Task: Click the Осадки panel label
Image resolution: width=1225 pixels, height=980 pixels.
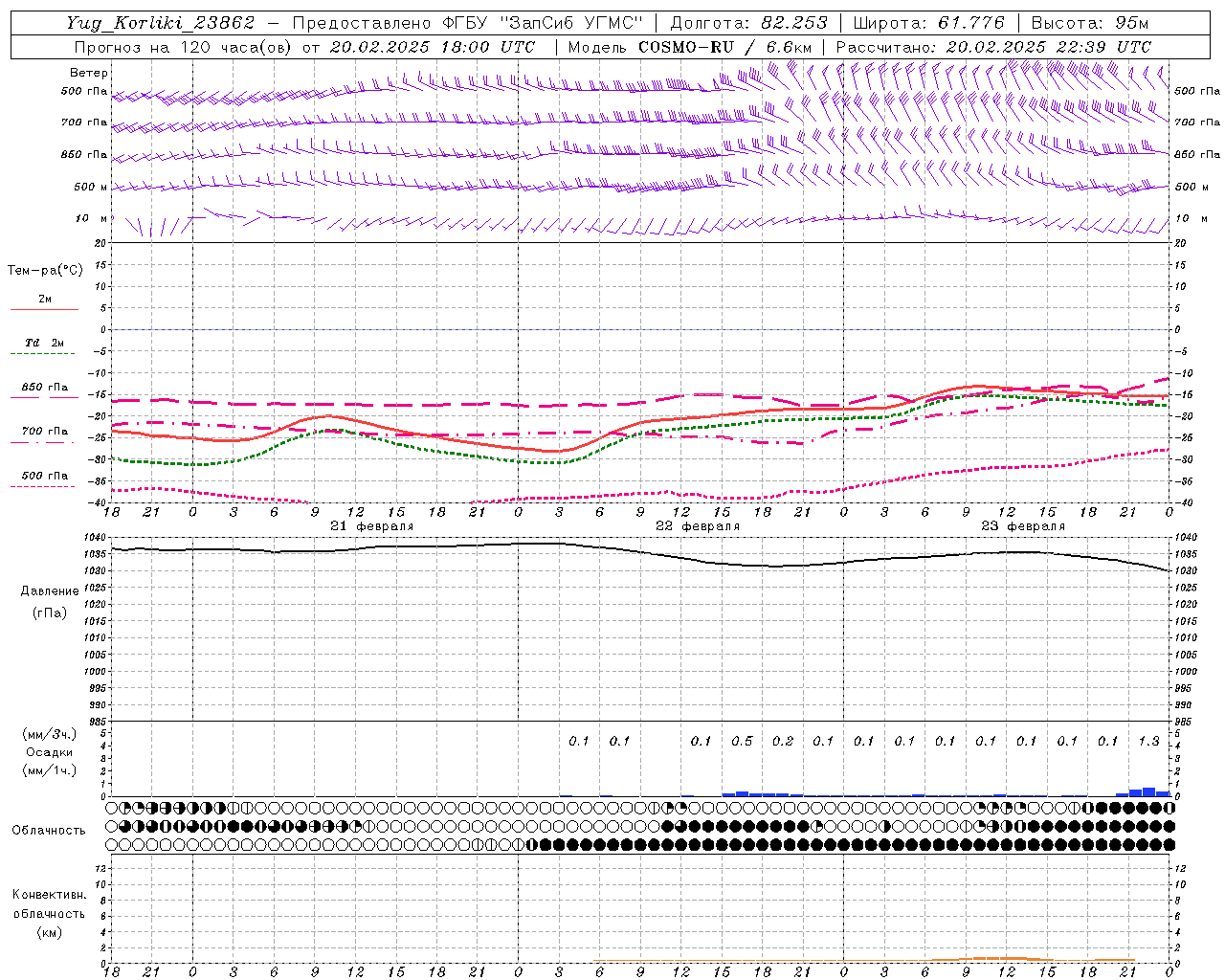Action: pos(50,752)
